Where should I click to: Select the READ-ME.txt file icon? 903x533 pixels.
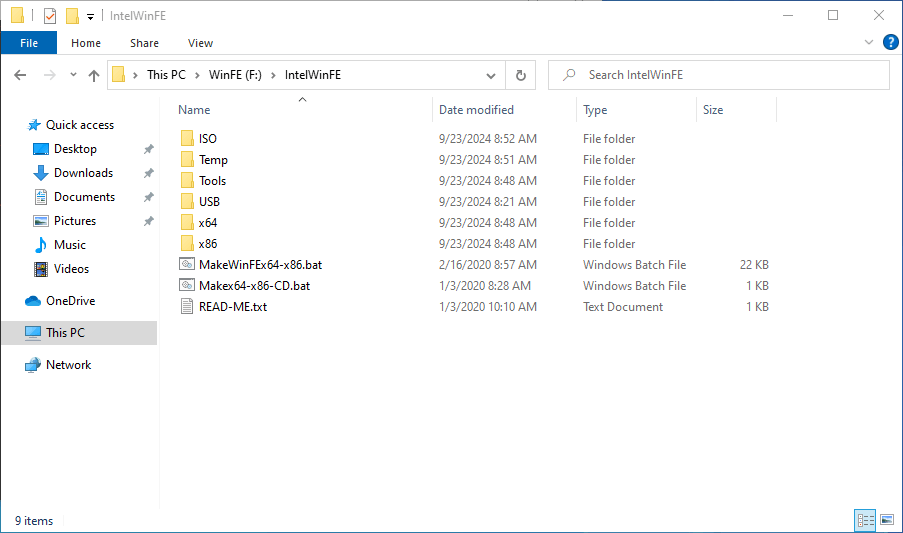[x=187, y=306]
